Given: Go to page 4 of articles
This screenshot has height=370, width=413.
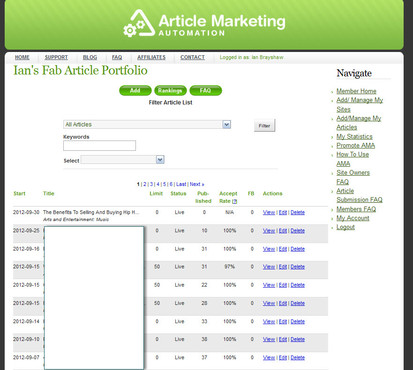Looking at the screenshot, I should tap(158, 184).
